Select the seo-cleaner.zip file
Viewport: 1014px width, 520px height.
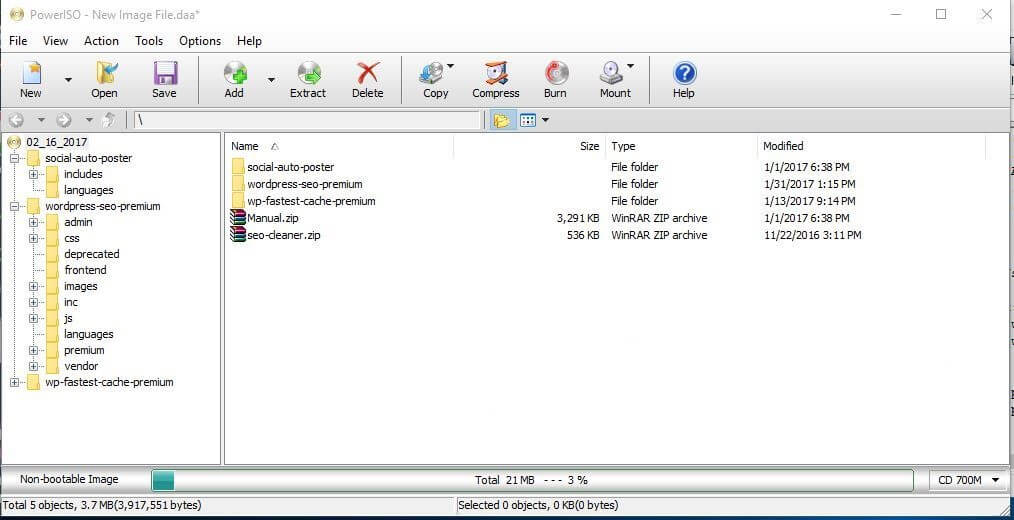pyautogui.click(x=283, y=235)
